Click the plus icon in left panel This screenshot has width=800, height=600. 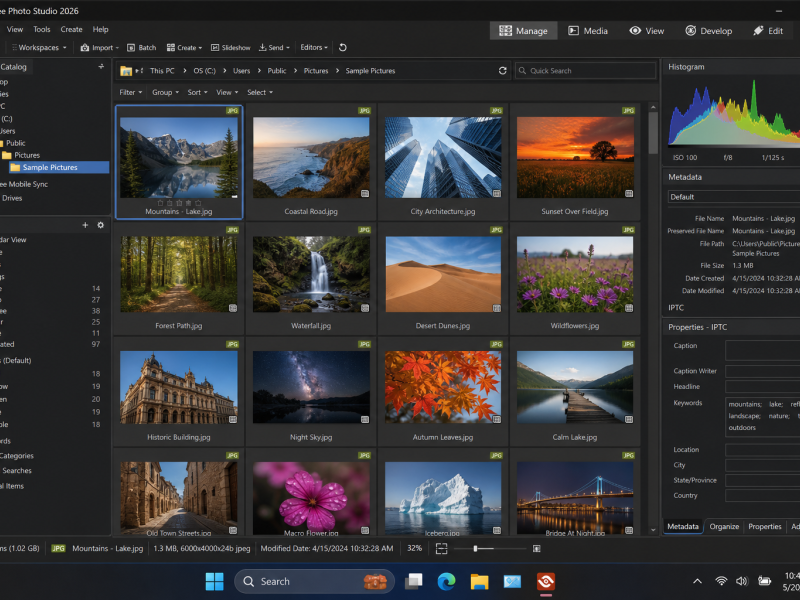point(85,225)
